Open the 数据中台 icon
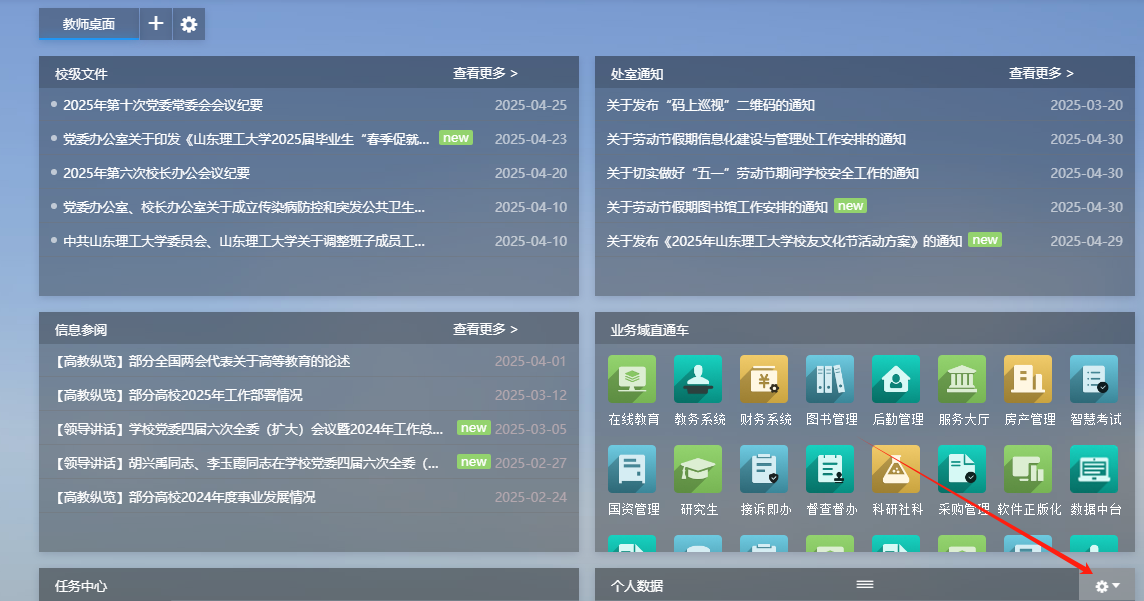The height and width of the screenshot is (601, 1144). [1095, 470]
